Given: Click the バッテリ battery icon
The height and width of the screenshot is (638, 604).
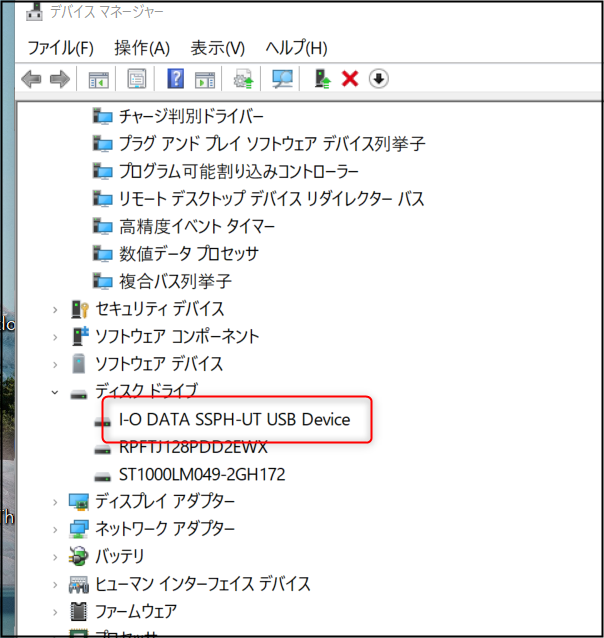Looking at the screenshot, I should click(x=79, y=556).
